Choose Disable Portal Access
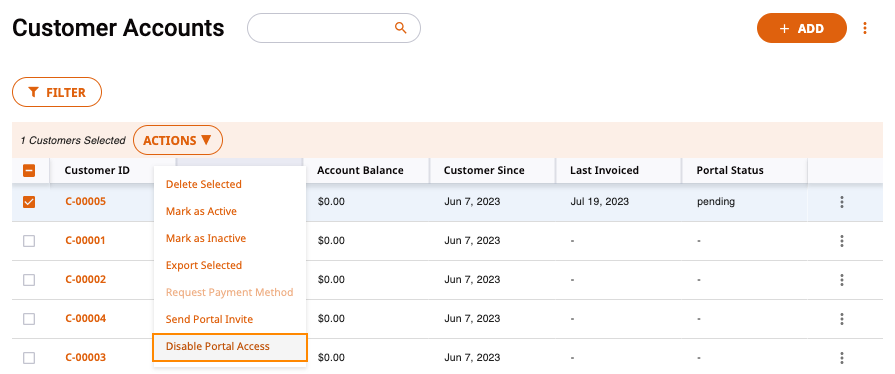 tap(229, 347)
